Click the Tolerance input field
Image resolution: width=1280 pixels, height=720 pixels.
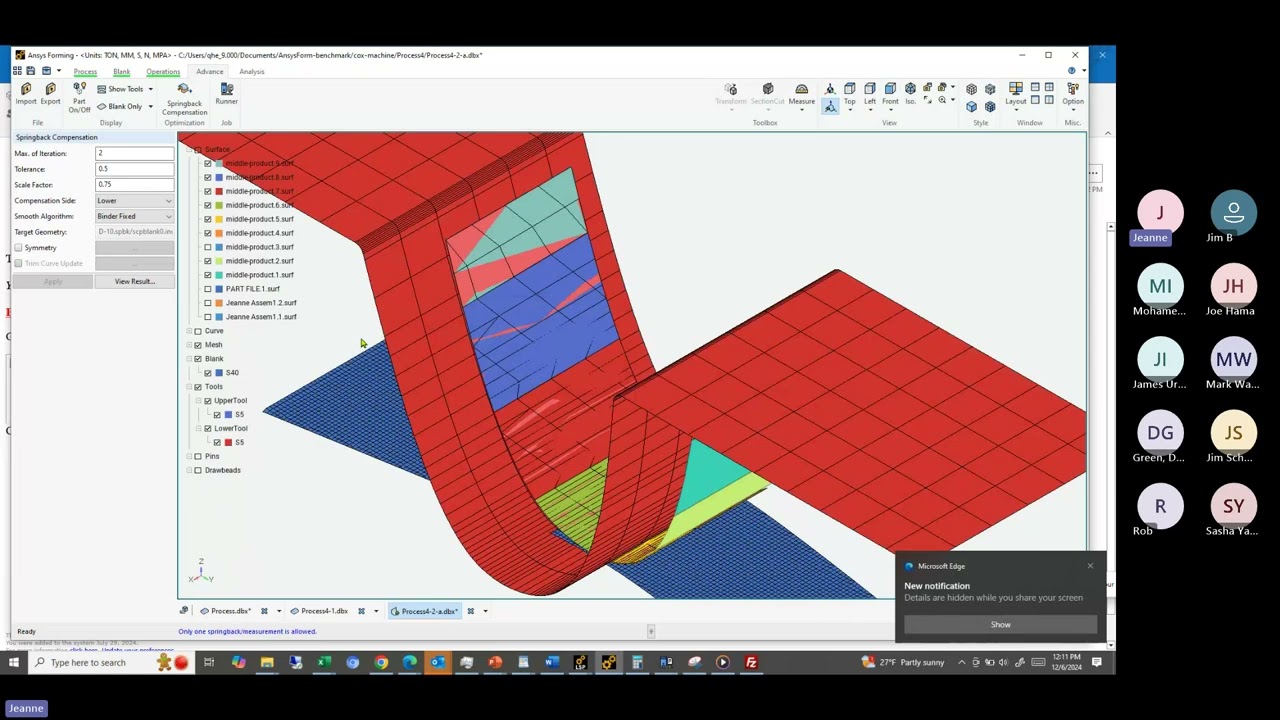pos(134,169)
